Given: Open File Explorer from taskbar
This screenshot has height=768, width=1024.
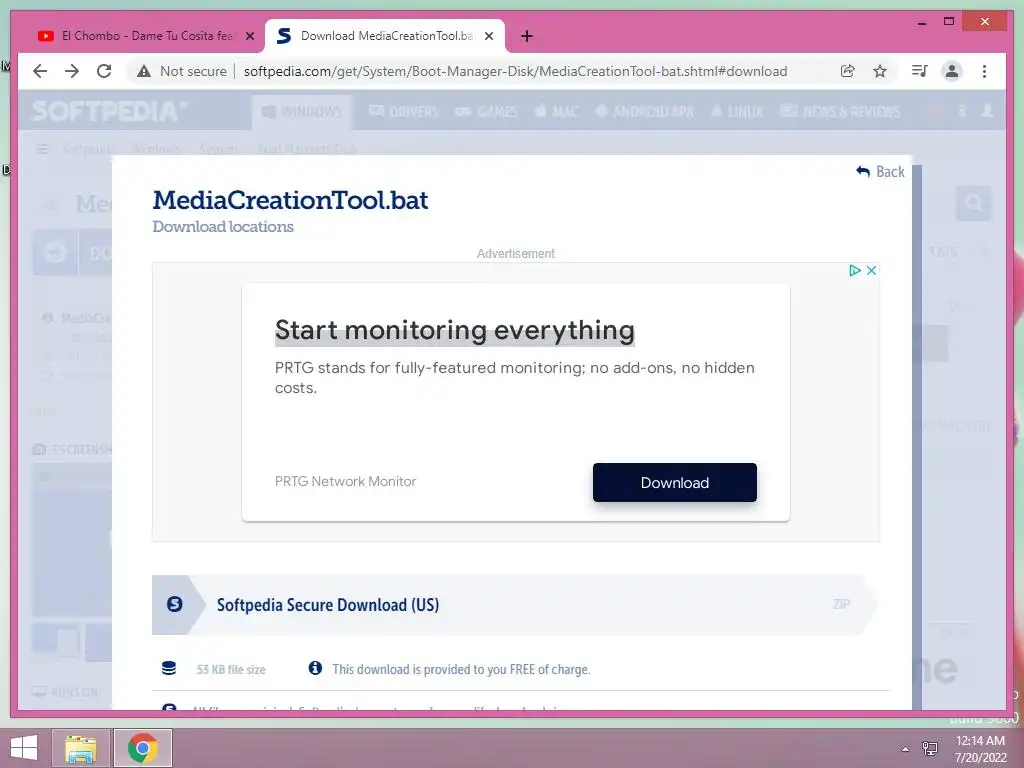Looking at the screenshot, I should click(x=81, y=748).
